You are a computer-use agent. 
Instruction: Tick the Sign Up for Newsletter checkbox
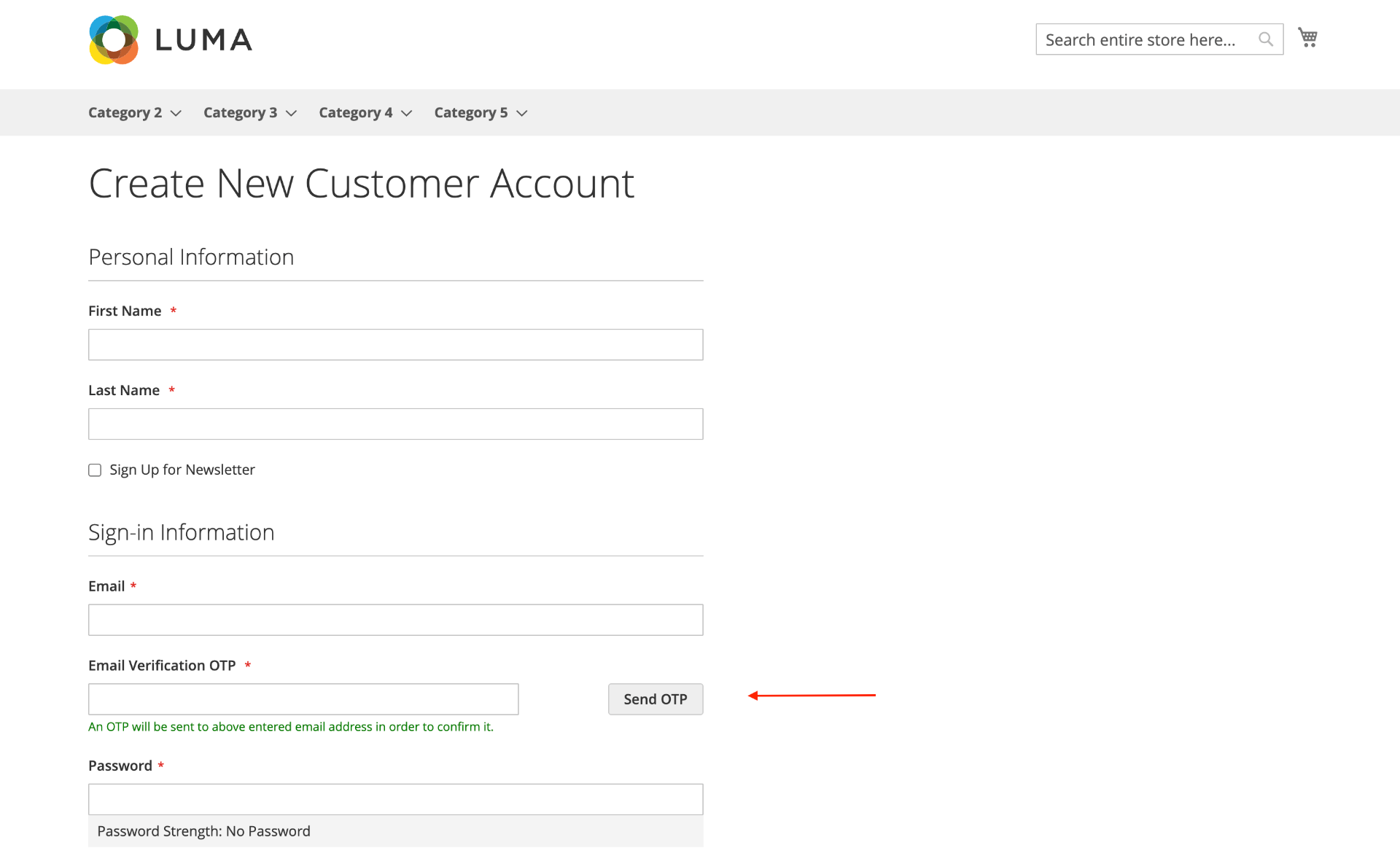[95, 470]
